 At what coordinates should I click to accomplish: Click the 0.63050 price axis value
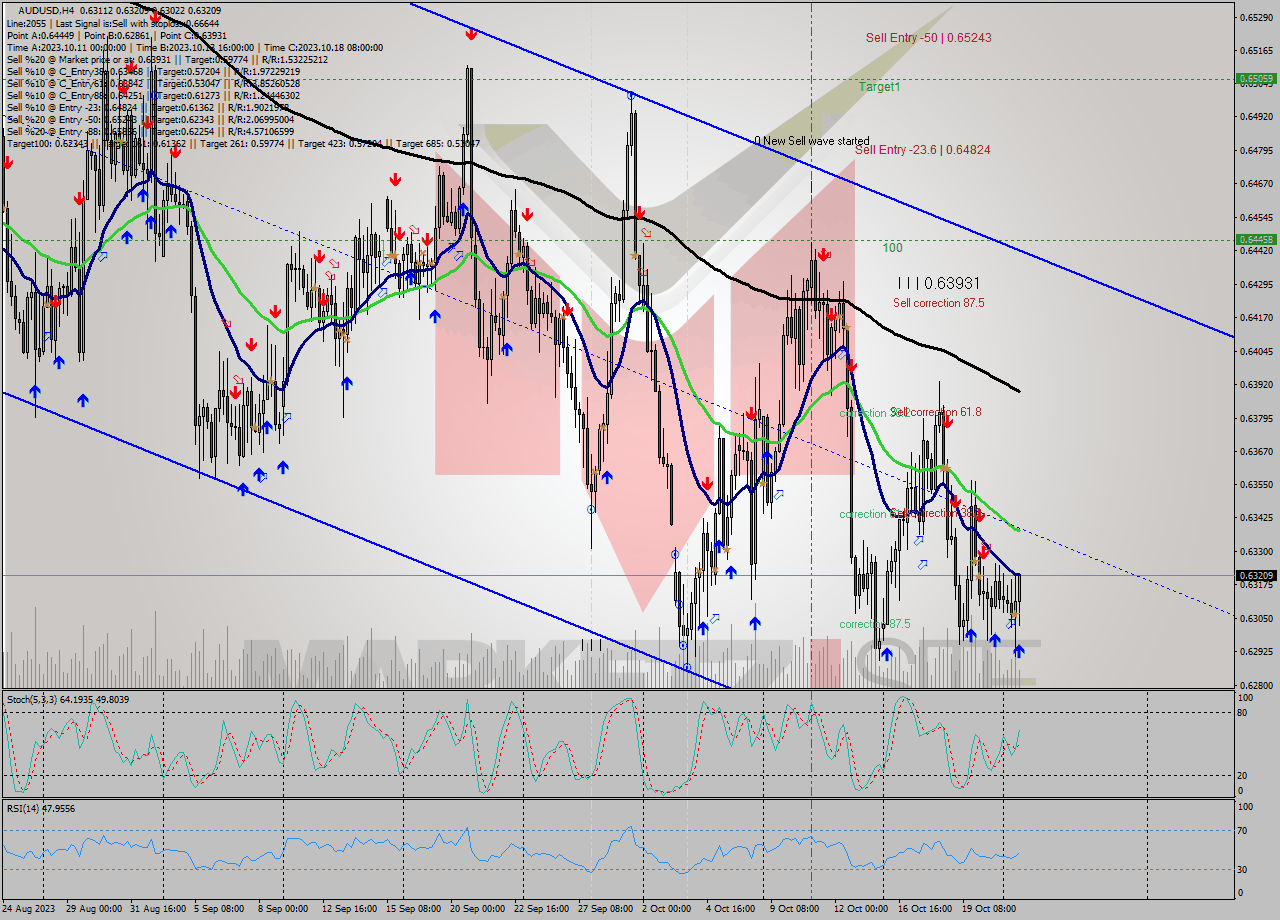pos(1255,618)
